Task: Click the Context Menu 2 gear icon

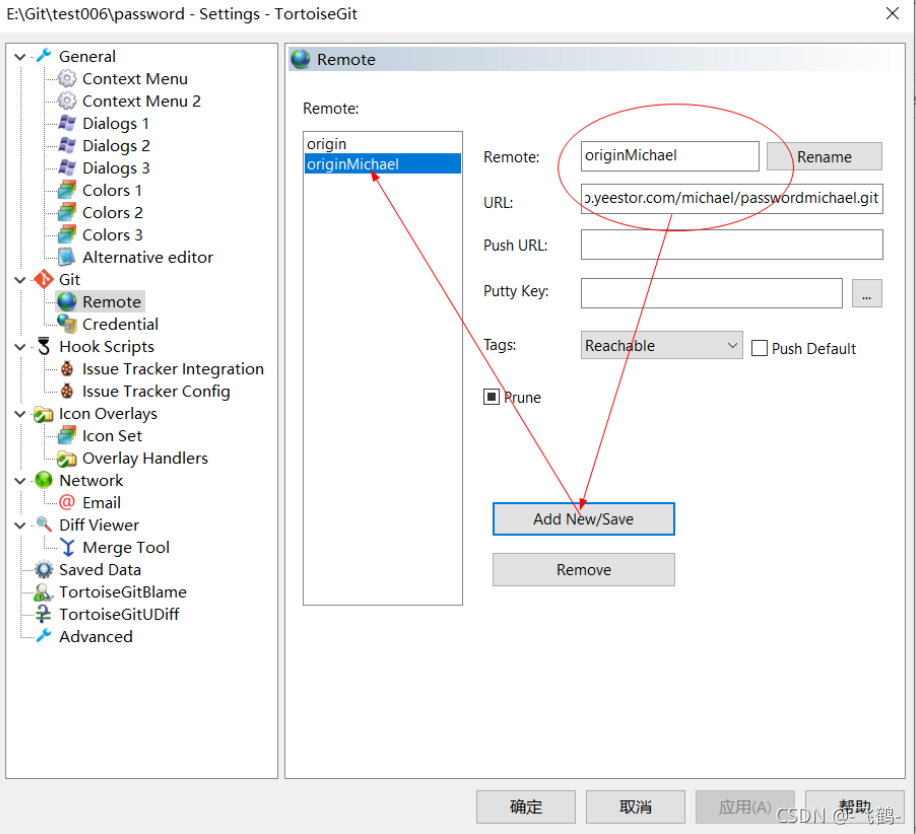Action: click(x=67, y=100)
